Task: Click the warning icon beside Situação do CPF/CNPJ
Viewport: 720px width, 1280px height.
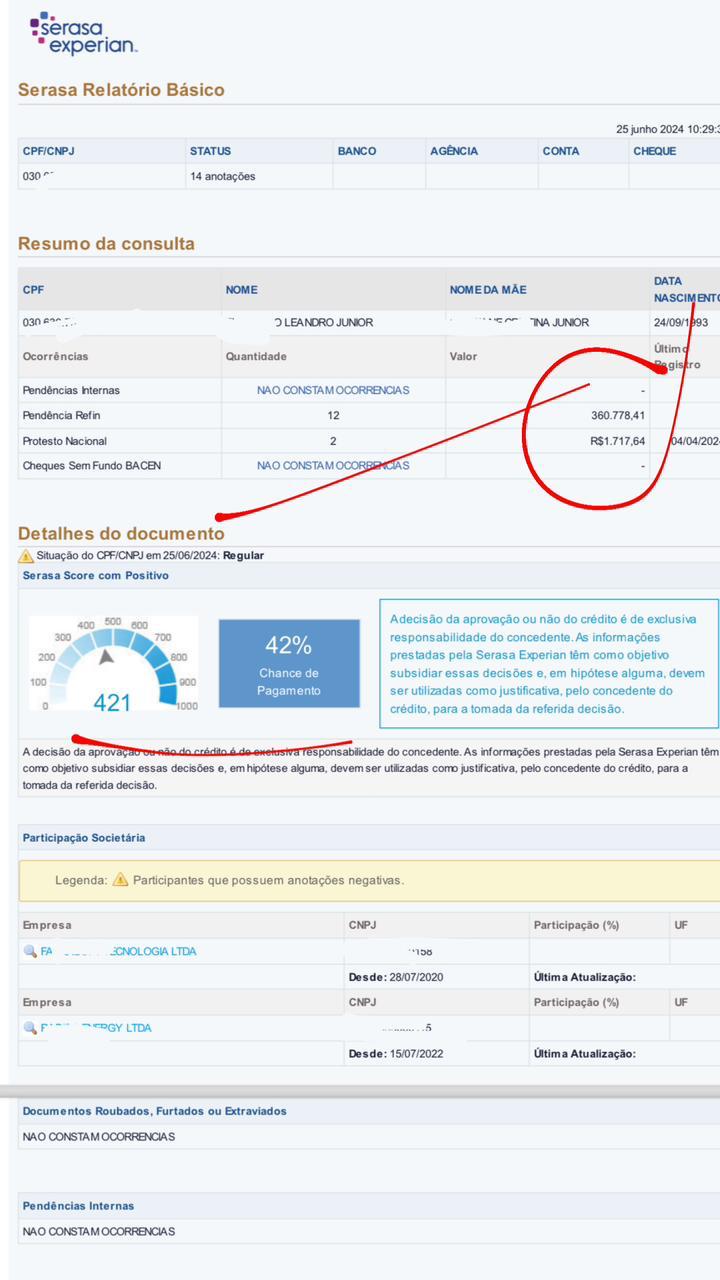Action: [26, 556]
